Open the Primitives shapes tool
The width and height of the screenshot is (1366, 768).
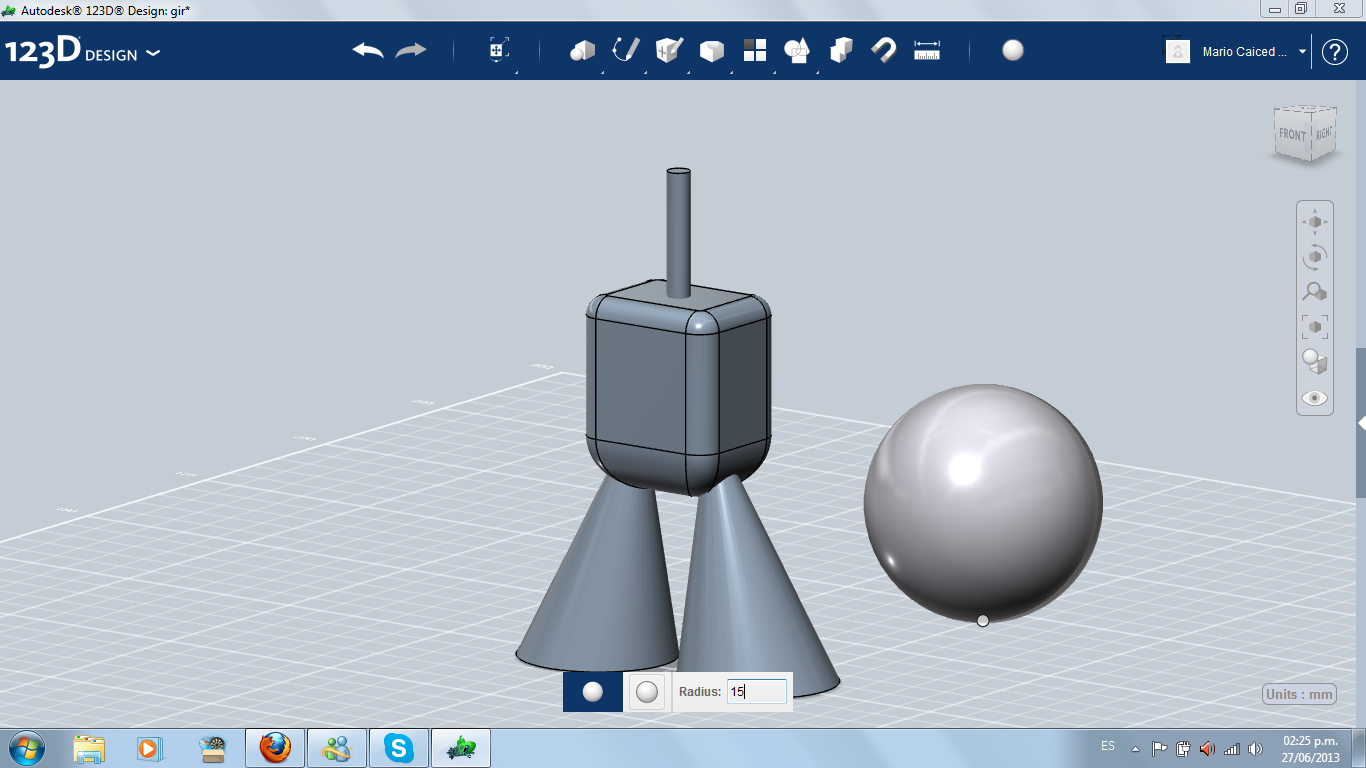[x=583, y=50]
